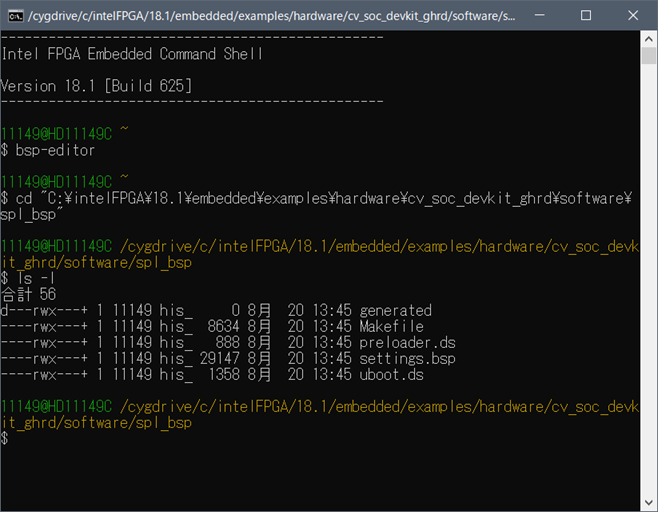This screenshot has width=658, height=512.
Task: Click the '合計 56' total line
Action: (30, 294)
